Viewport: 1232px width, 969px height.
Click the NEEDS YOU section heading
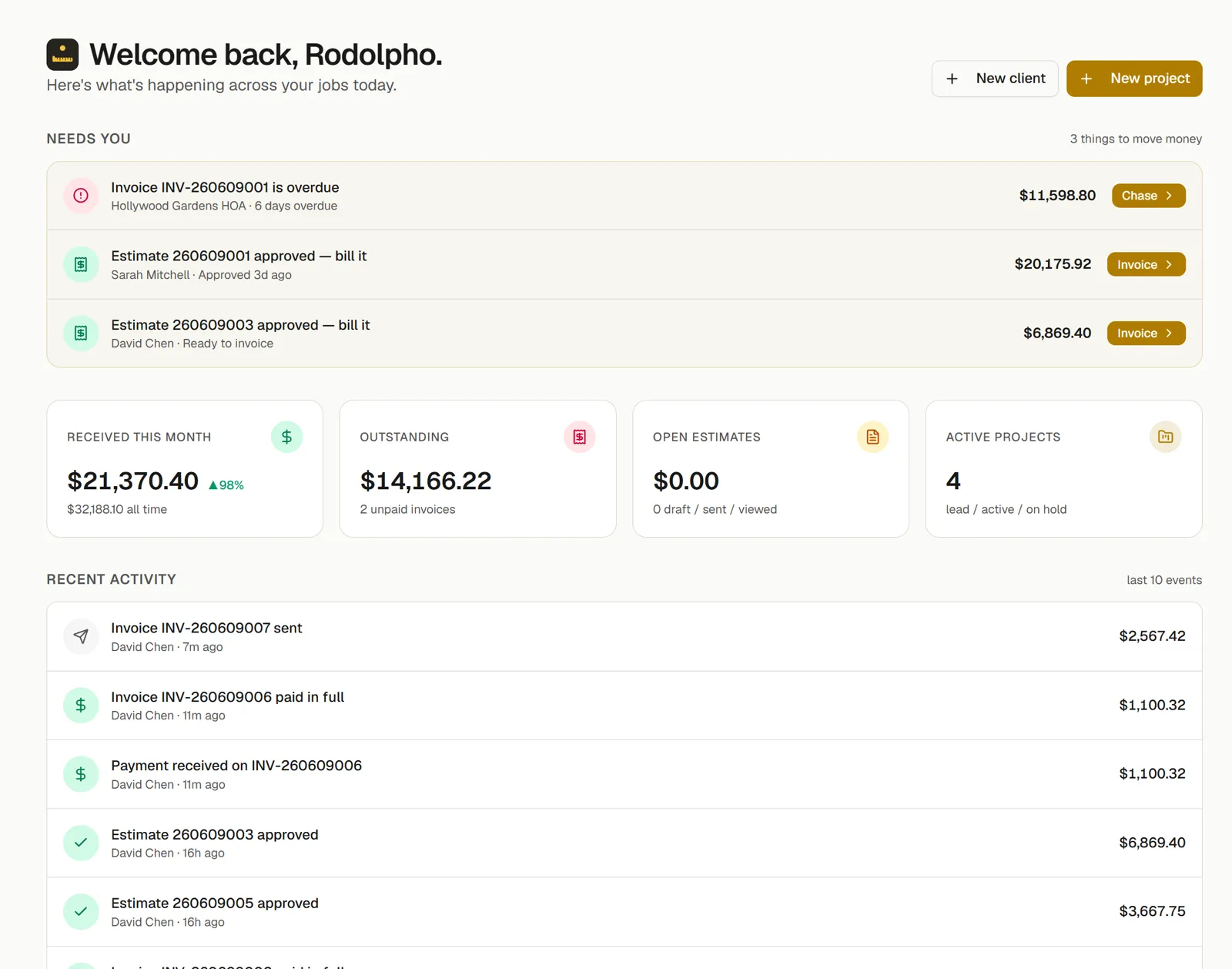89,139
